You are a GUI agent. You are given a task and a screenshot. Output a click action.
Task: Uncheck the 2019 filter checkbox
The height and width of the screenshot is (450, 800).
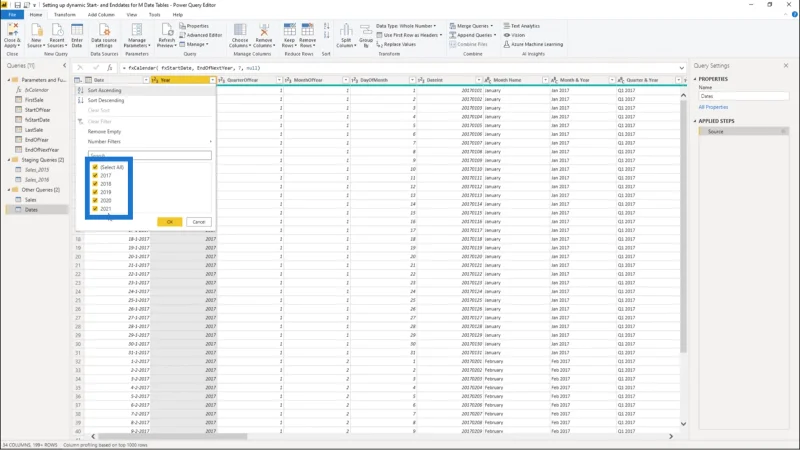(x=95, y=192)
